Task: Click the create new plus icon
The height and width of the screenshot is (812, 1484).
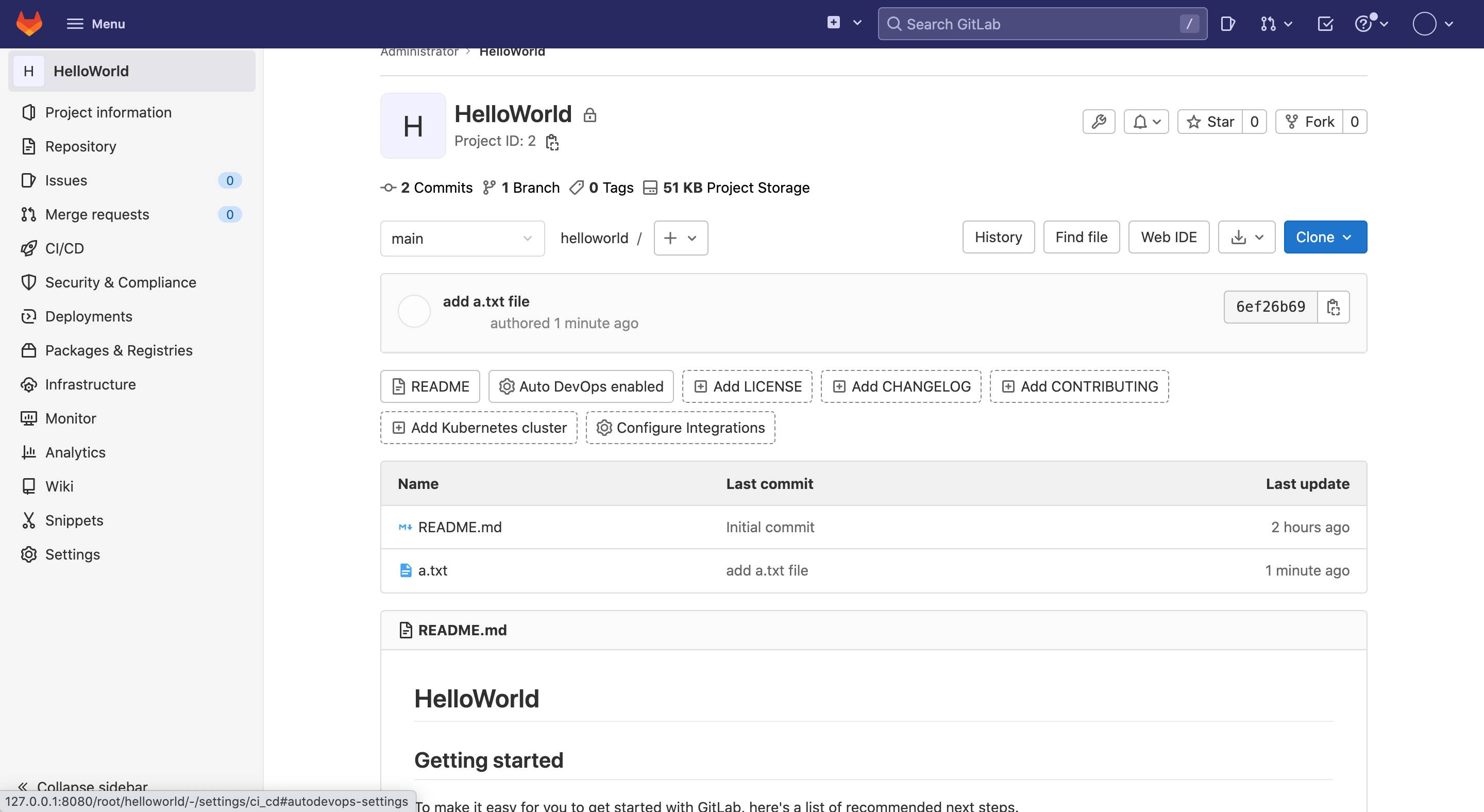Action: click(x=833, y=23)
